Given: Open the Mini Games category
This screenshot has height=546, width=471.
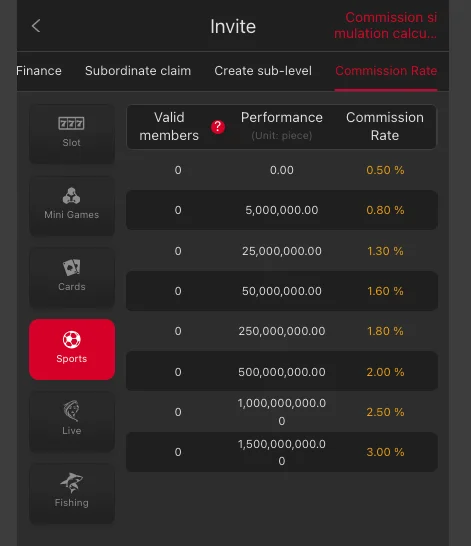Looking at the screenshot, I should coord(72,205).
